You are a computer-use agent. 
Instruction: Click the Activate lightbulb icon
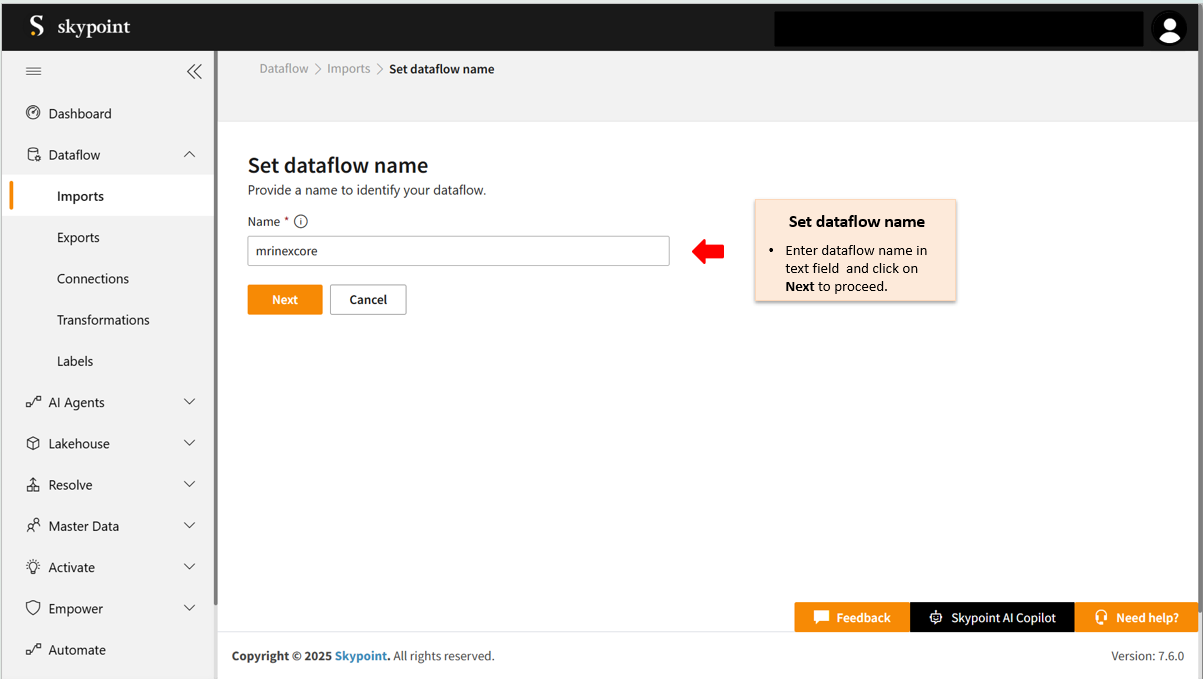pyautogui.click(x=33, y=567)
